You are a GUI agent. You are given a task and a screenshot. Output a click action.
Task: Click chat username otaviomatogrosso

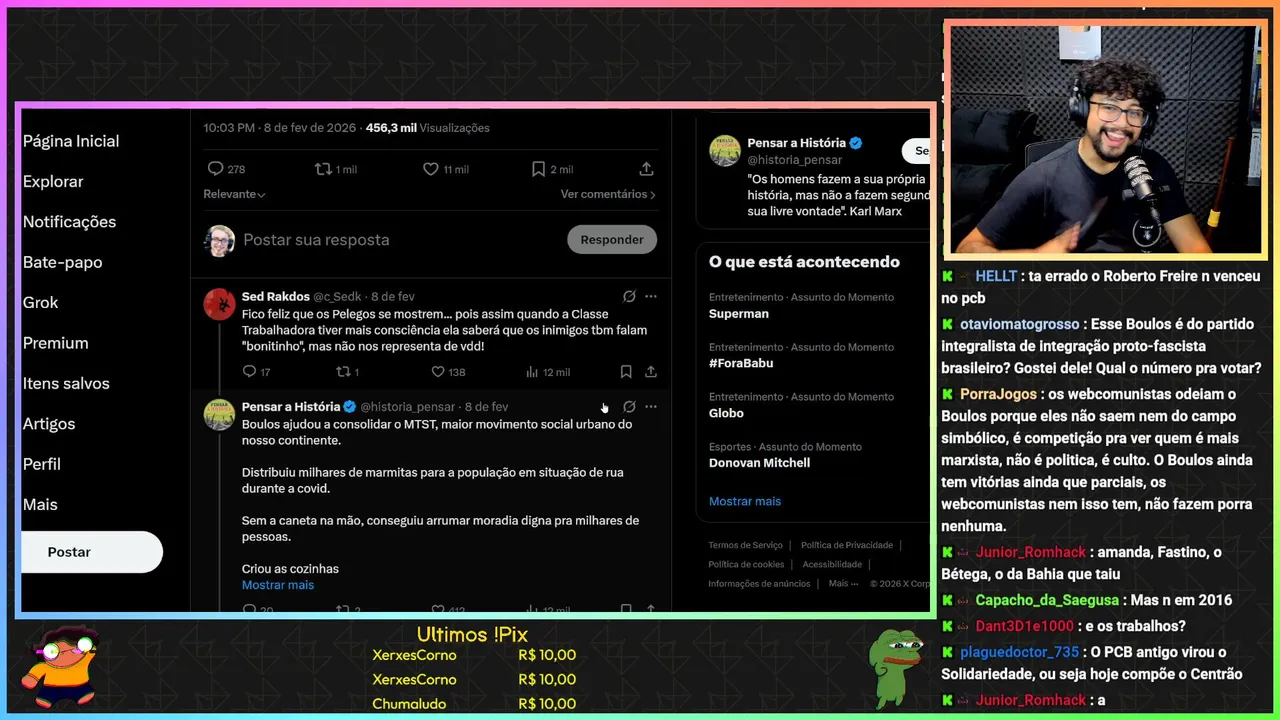coord(1020,324)
